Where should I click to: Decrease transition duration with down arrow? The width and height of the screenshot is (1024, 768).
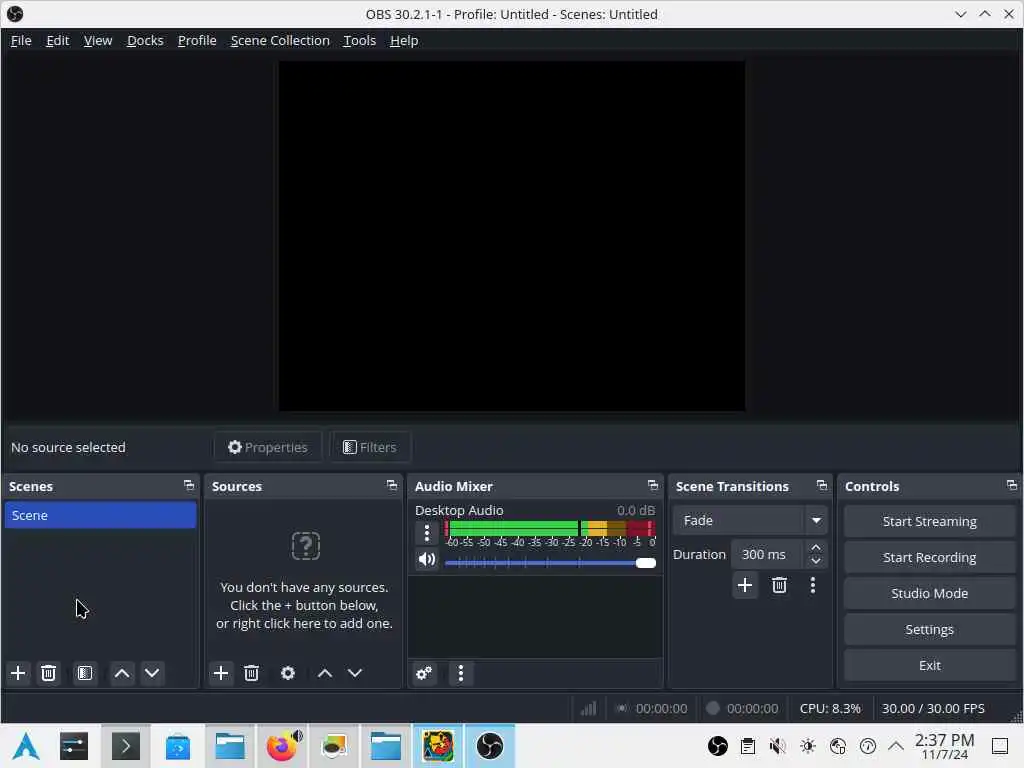[x=816, y=561]
